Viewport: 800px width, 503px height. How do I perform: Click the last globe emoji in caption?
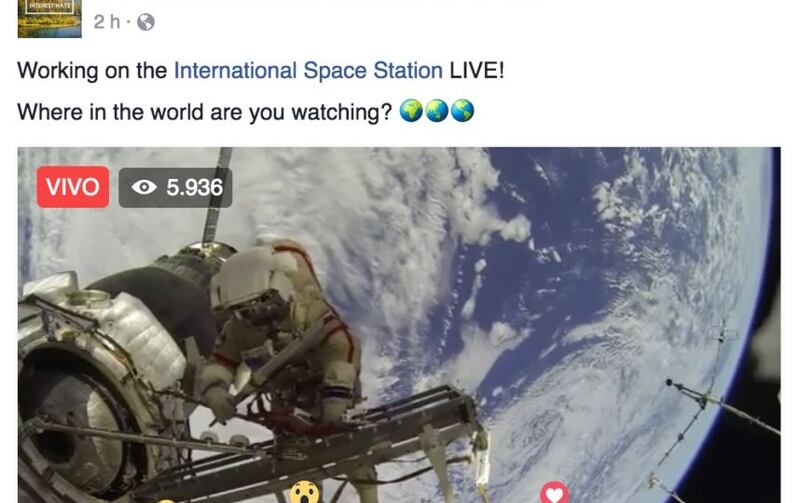click(x=462, y=111)
